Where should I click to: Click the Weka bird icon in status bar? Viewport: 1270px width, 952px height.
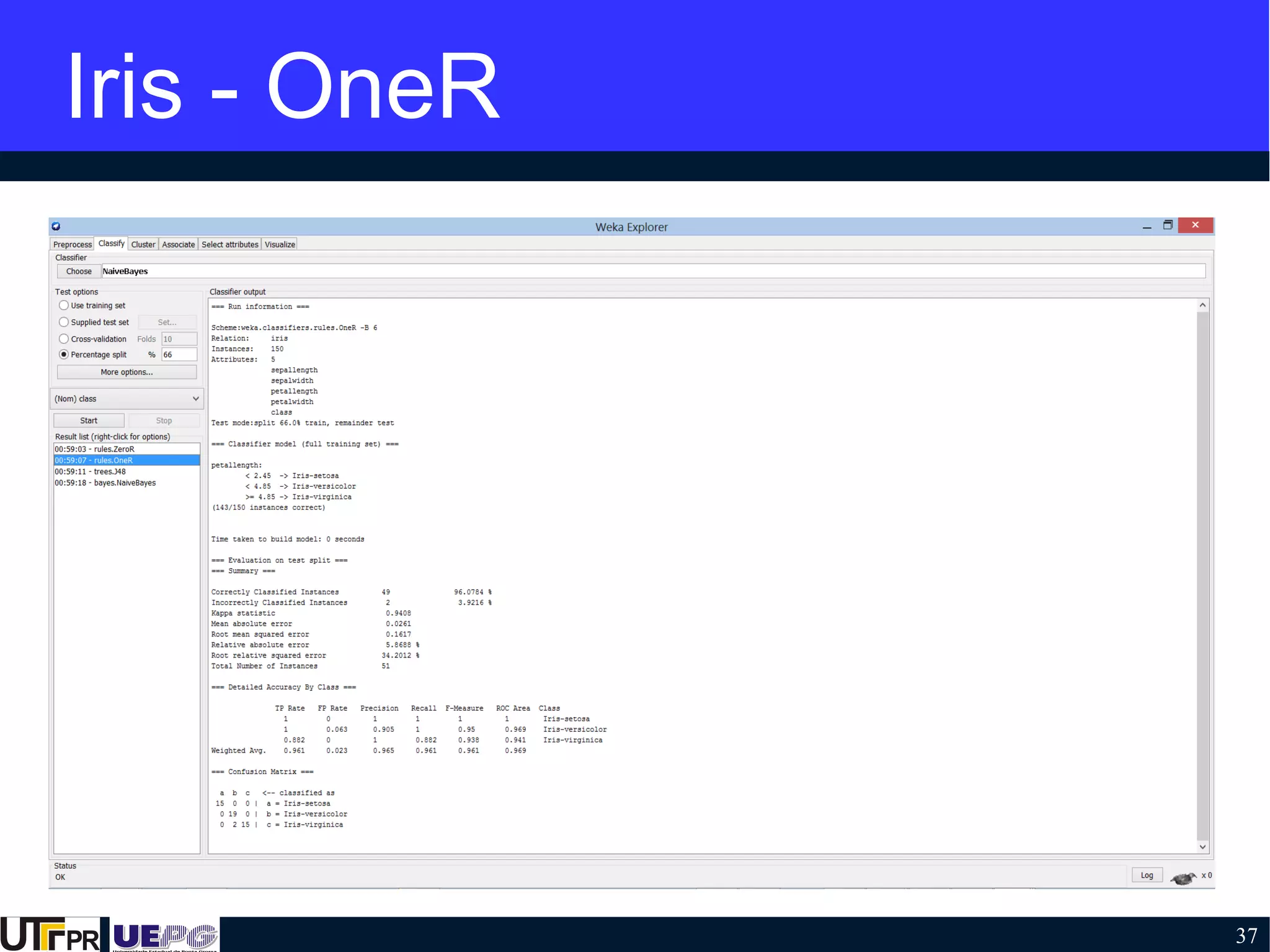(1183, 878)
